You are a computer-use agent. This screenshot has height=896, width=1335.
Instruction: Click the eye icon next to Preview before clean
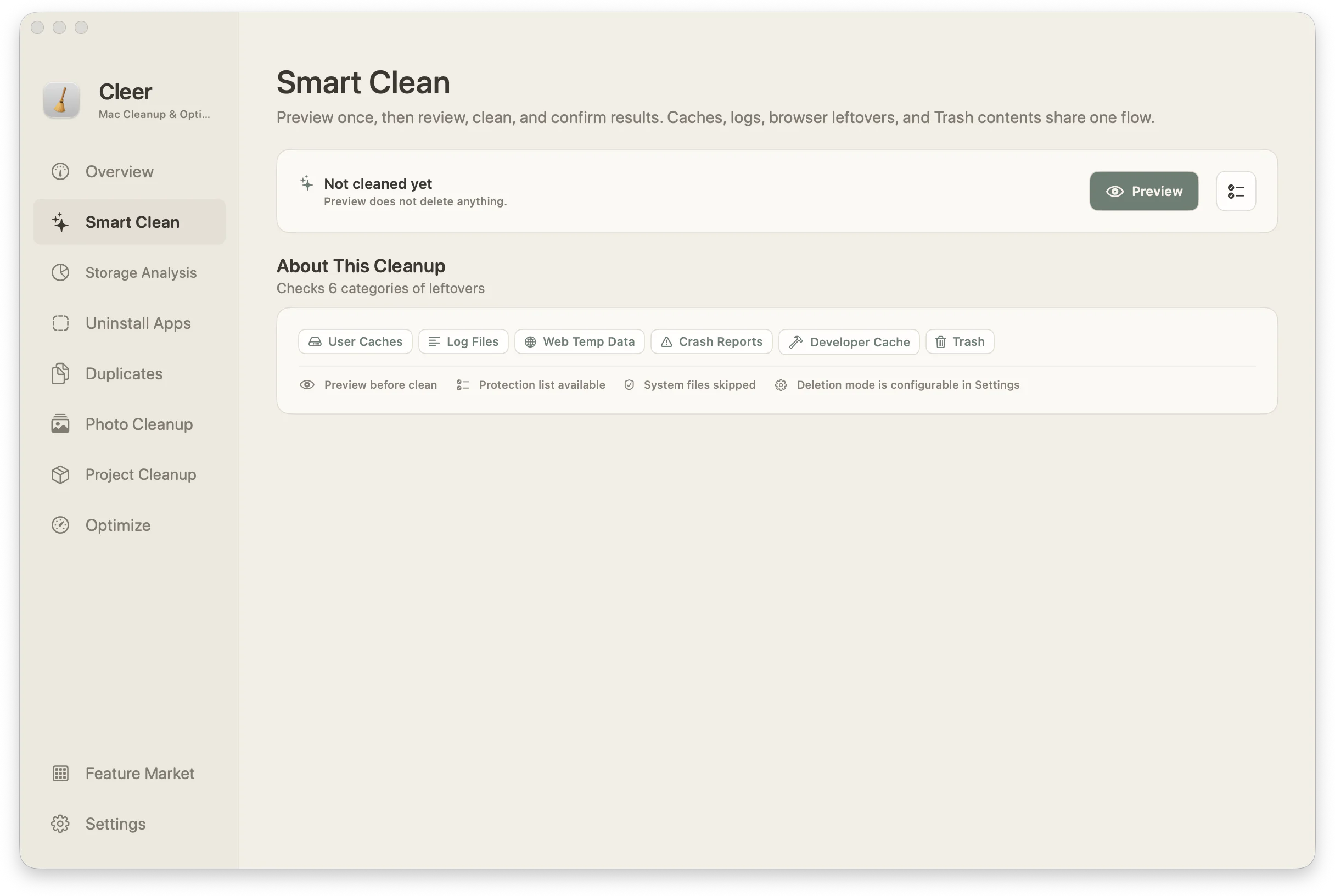pos(307,384)
